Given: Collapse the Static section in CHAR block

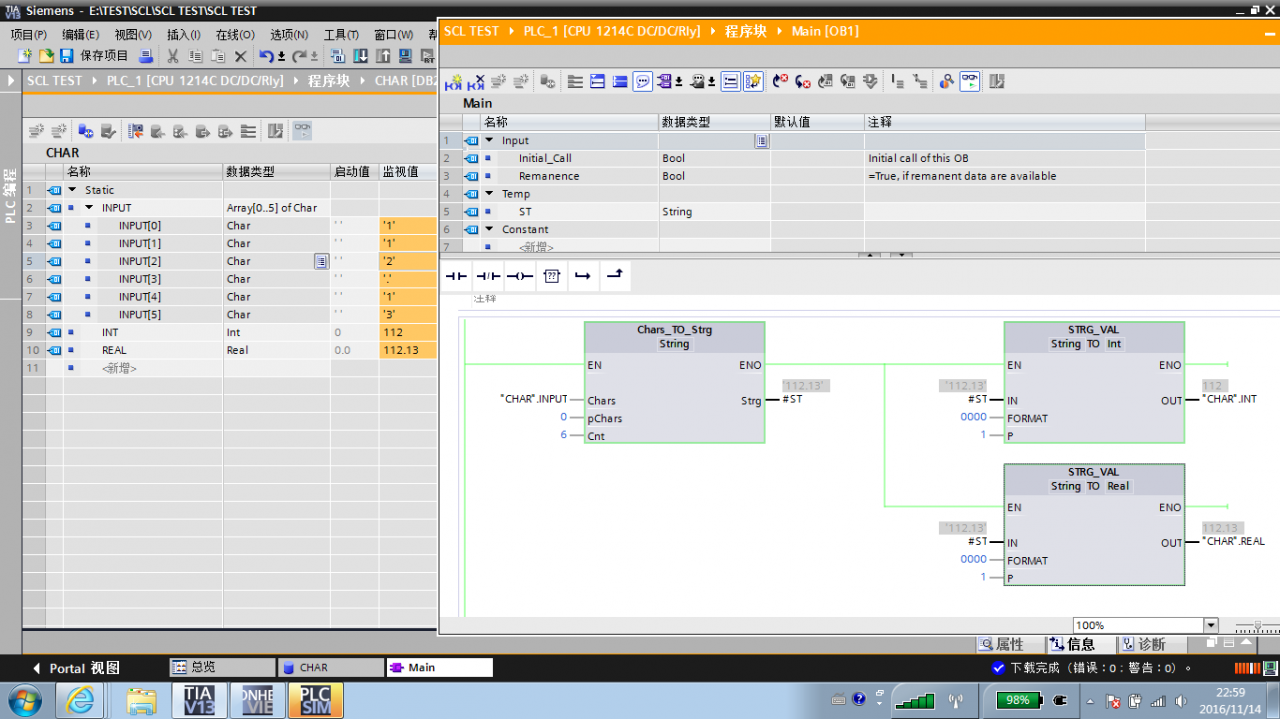Looking at the screenshot, I should coord(72,190).
